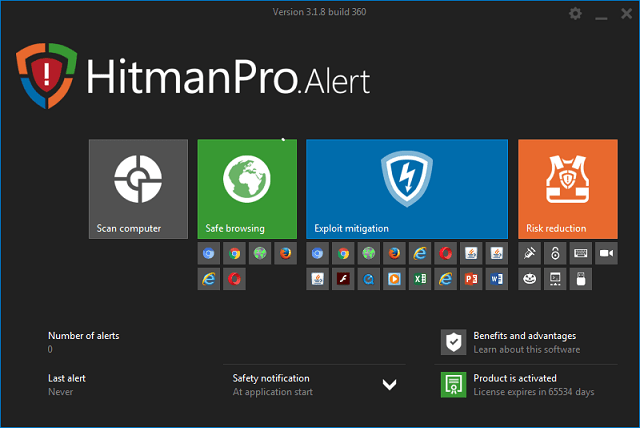
Task: Click Java icon right next to Opera
Action: coord(471,253)
